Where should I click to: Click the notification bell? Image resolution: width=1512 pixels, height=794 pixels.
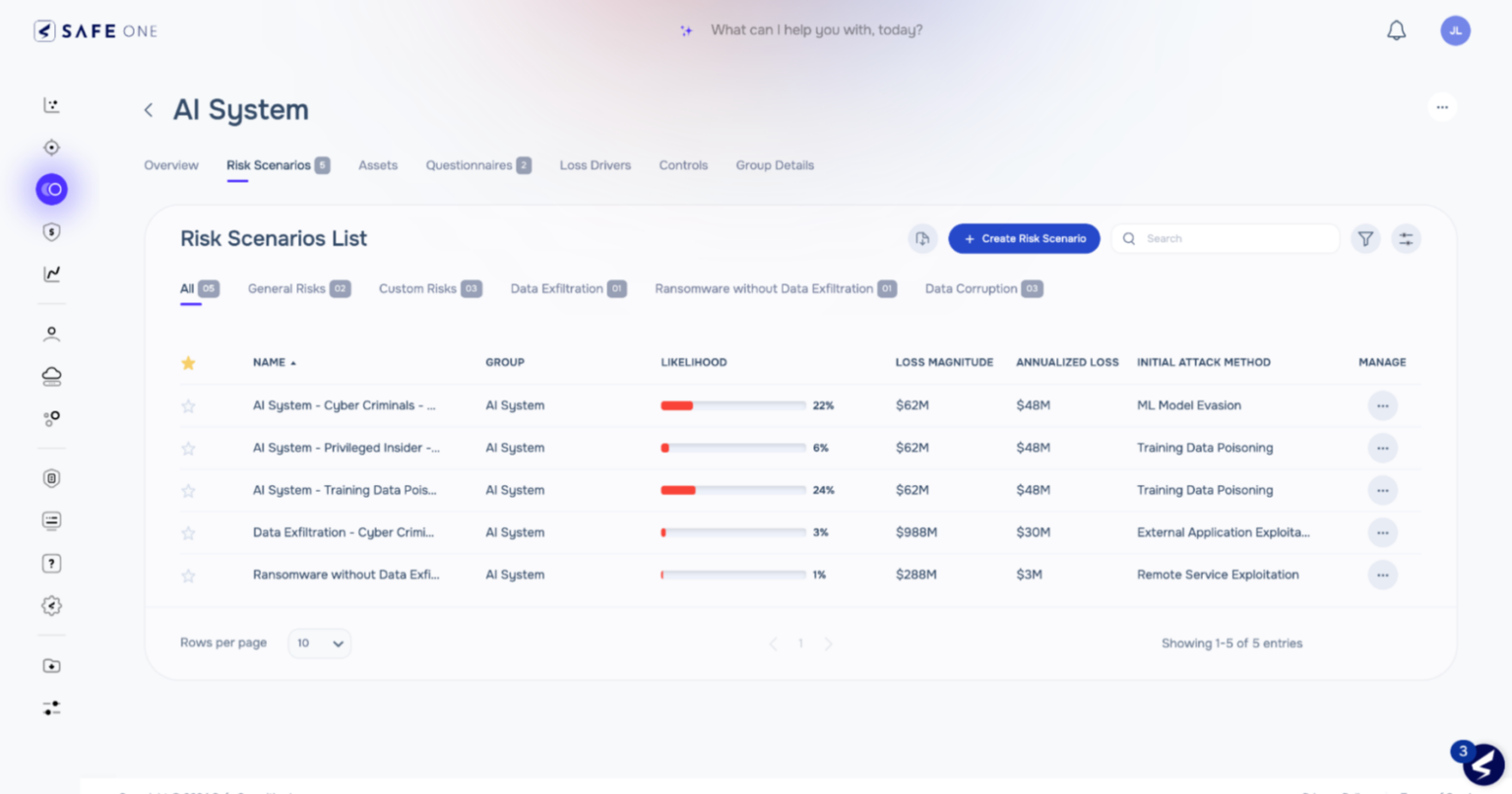pos(1396,30)
